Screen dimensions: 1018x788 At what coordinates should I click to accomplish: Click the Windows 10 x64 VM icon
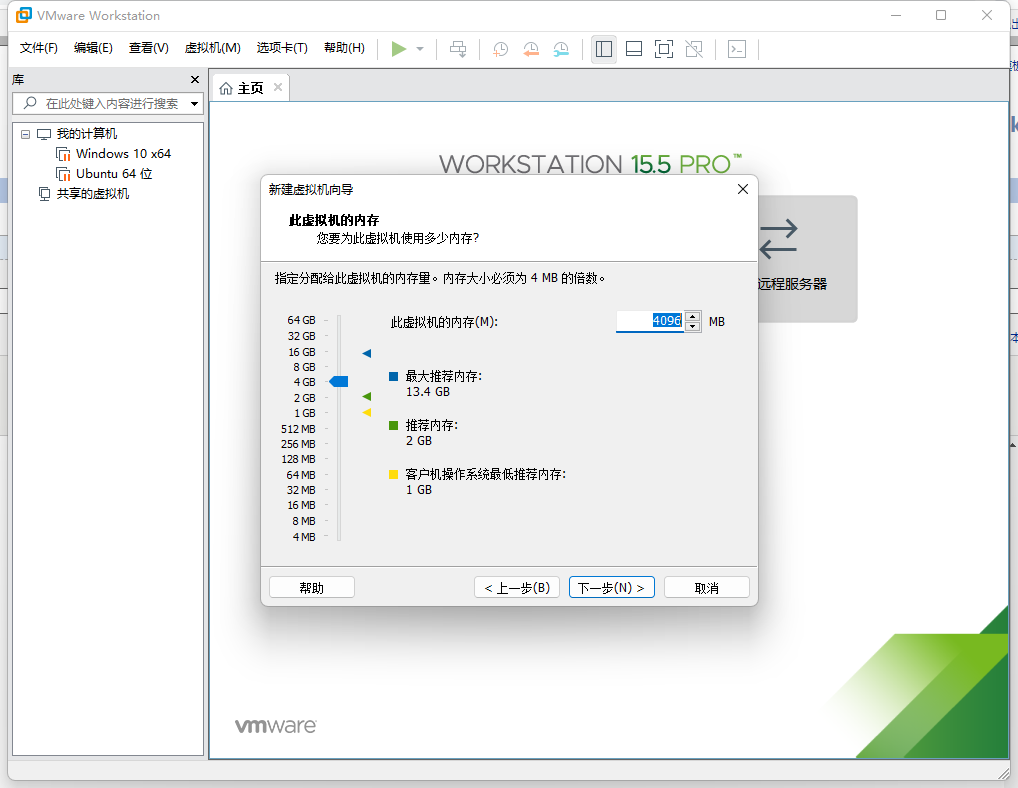tap(63, 154)
